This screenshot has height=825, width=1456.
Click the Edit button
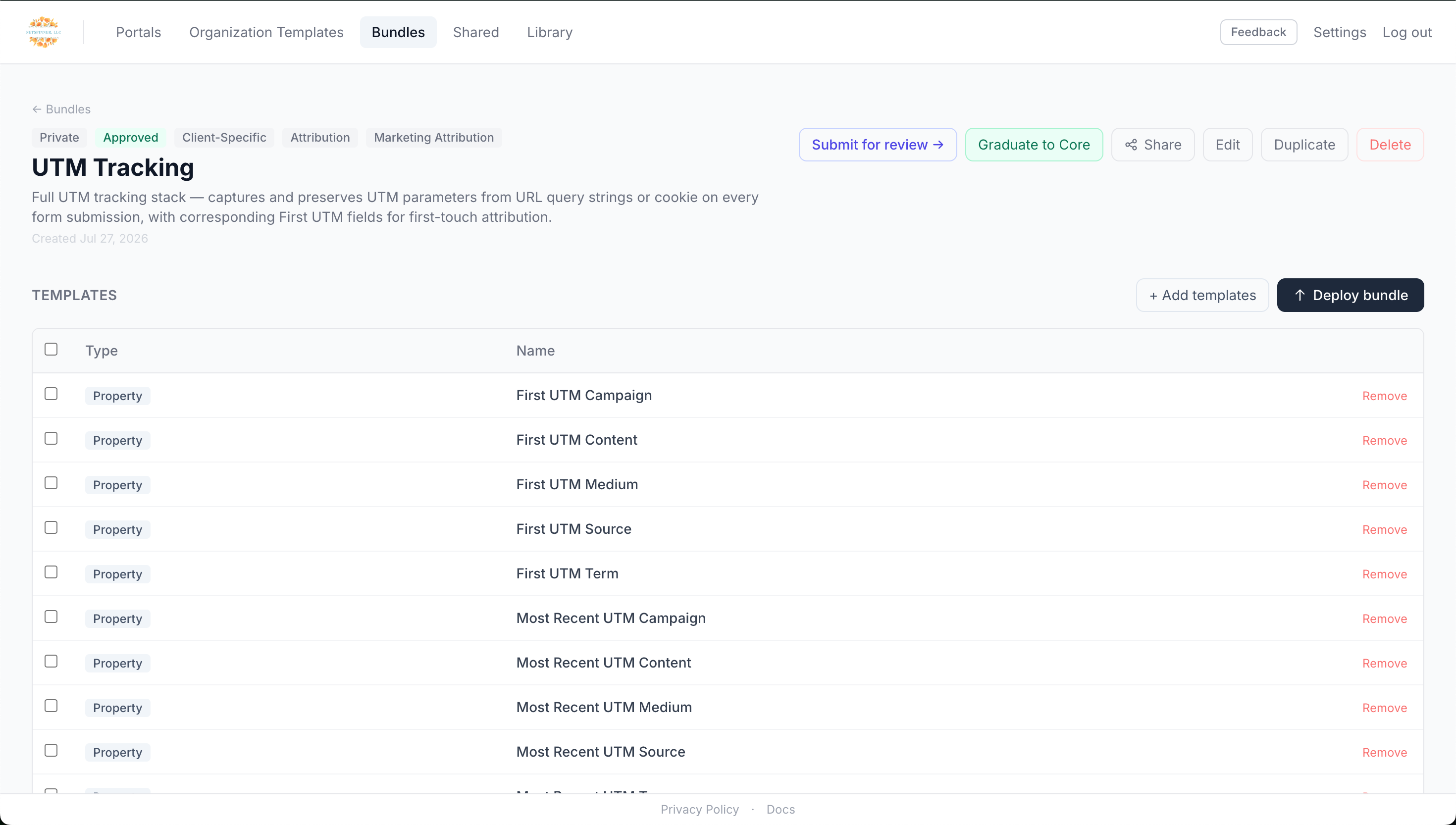(x=1228, y=145)
